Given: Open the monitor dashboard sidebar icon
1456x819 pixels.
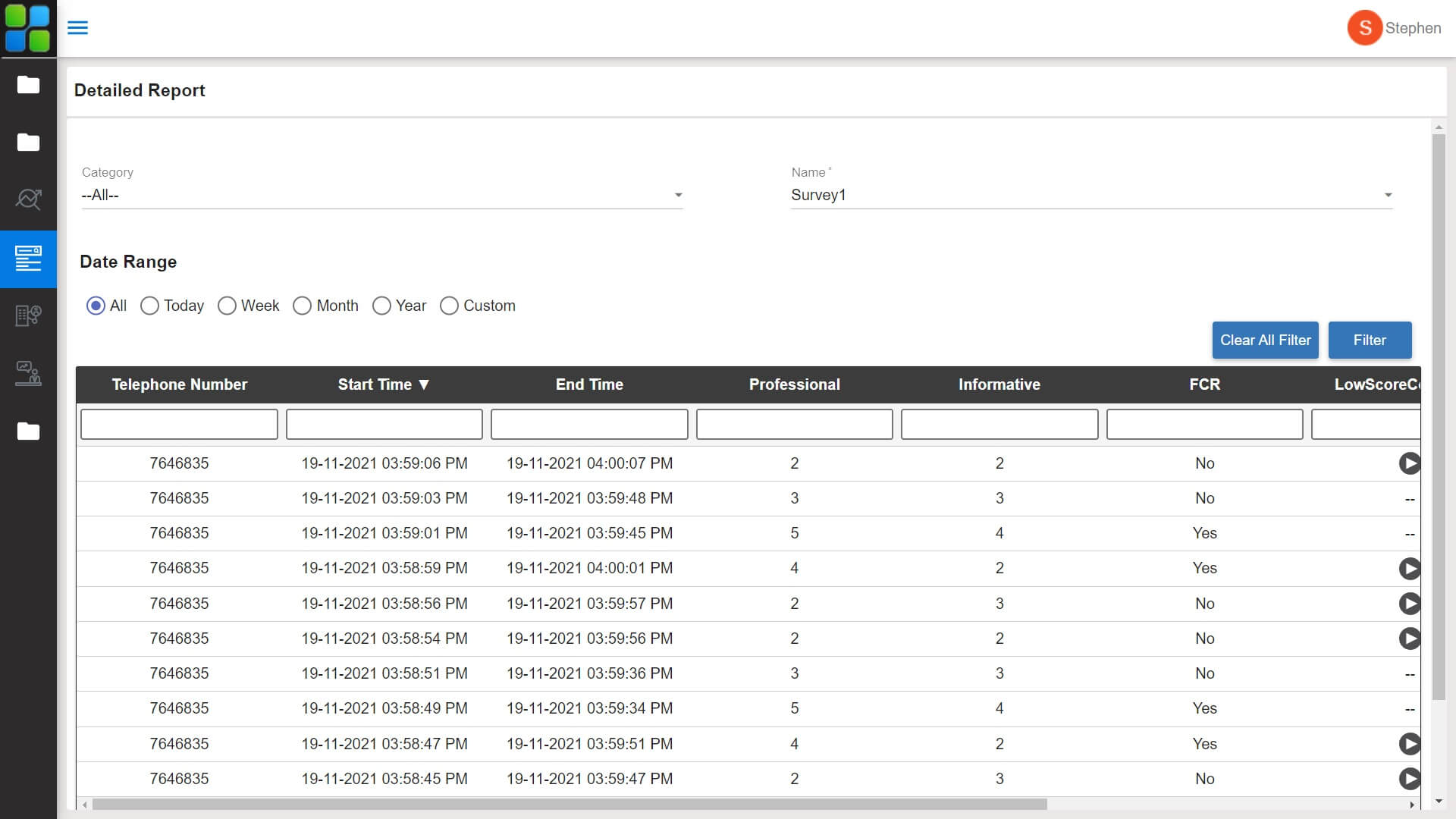Looking at the screenshot, I should [x=28, y=373].
